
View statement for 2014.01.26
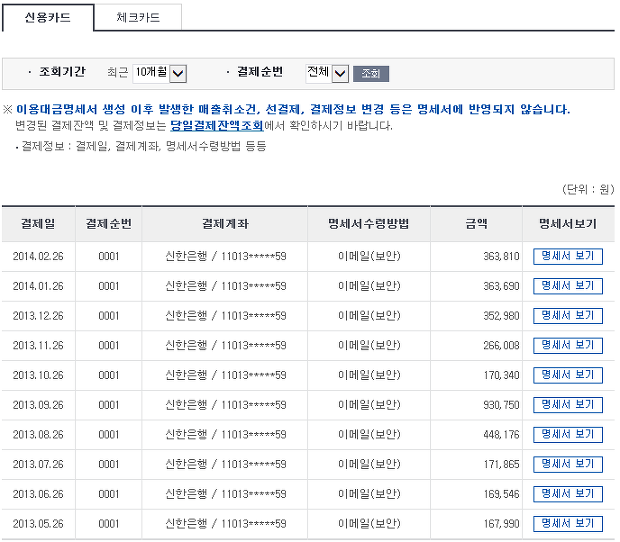pyautogui.click(x=567, y=286)
